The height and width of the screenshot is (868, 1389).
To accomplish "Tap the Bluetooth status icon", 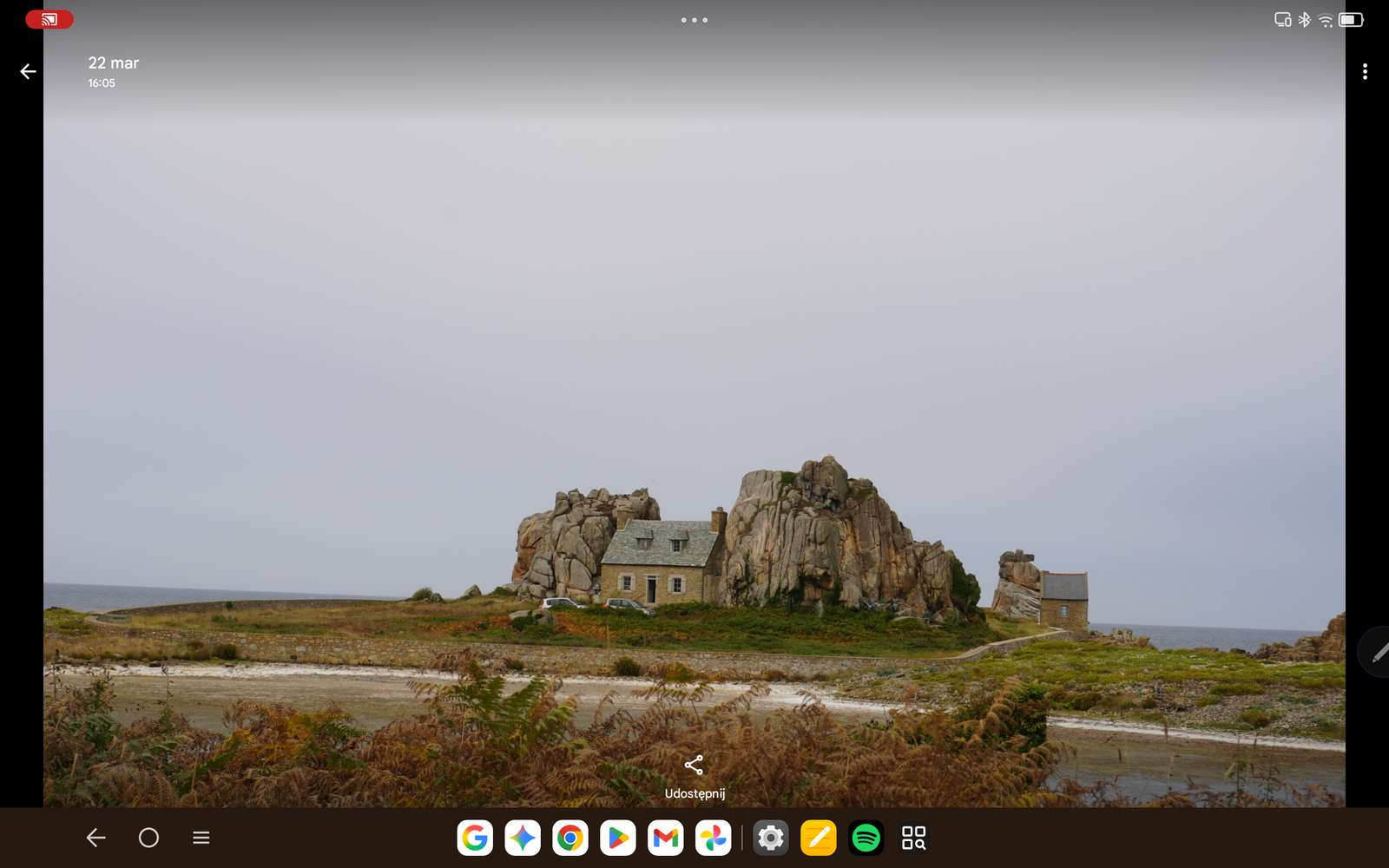I will click(1304, 19).
